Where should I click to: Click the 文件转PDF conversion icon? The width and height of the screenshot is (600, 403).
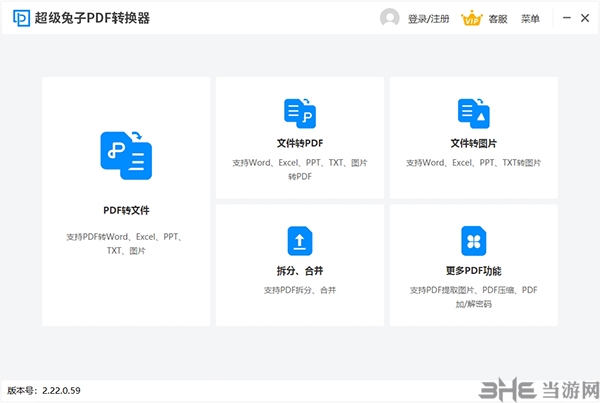(300, 113)
